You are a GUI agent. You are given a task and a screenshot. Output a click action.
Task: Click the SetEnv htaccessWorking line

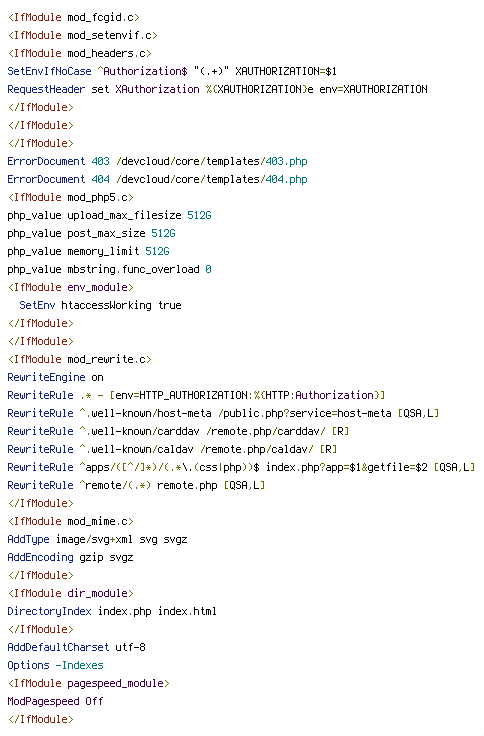(x=100, y=305)
